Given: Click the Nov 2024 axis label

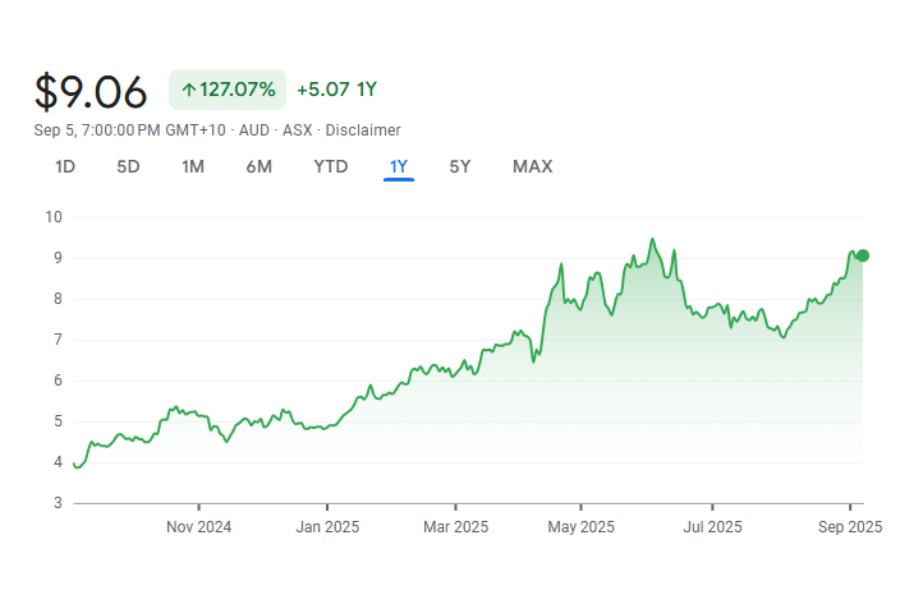Looking at the screenshot, I should pyautogui.click(x=198, y=527).
